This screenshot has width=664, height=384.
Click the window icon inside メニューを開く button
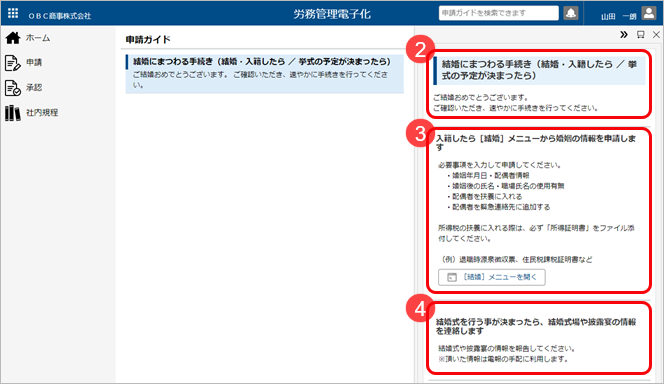click(x=452, y=277)
